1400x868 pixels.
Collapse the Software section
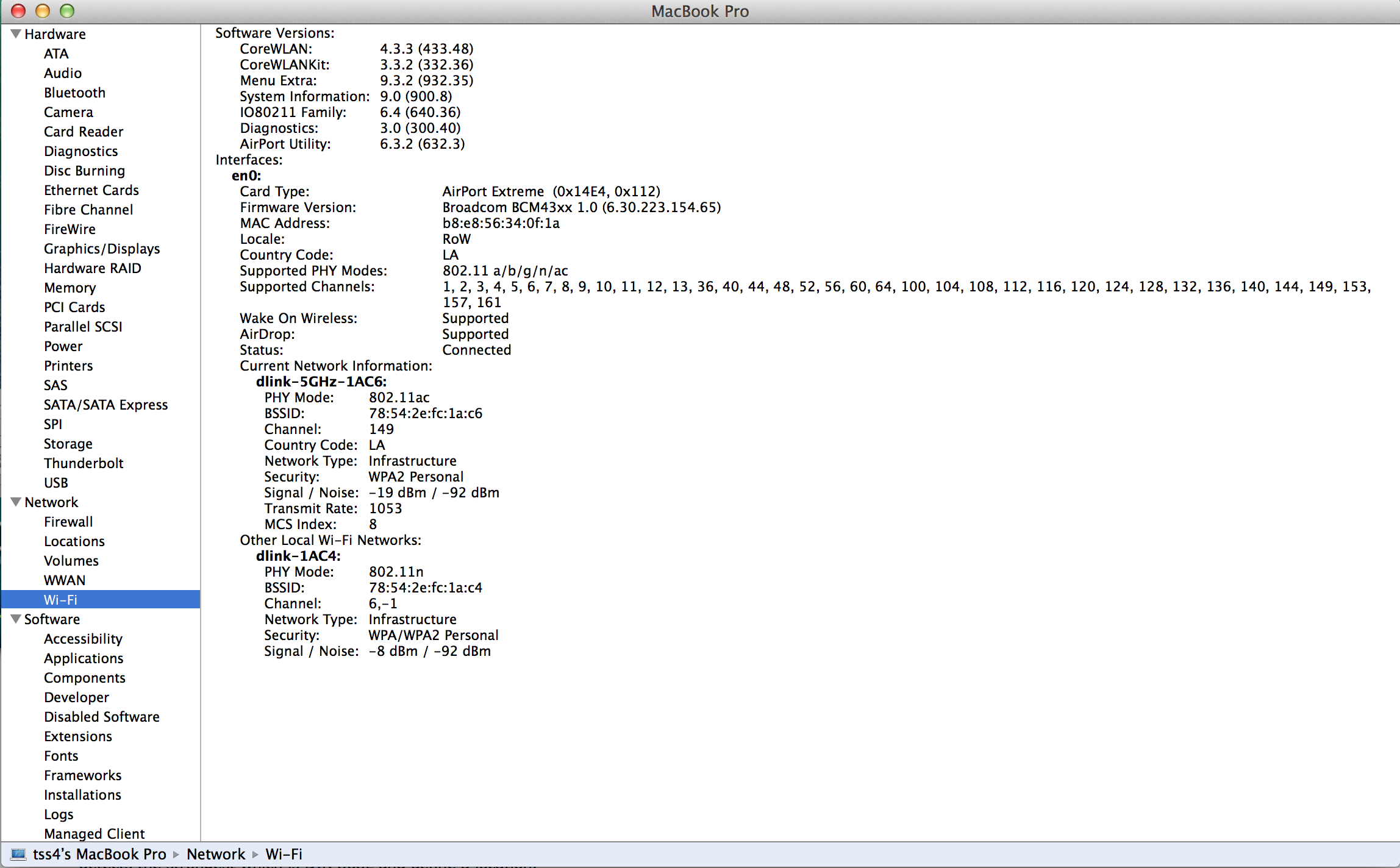pyautogui.click(x=15, y=619)
